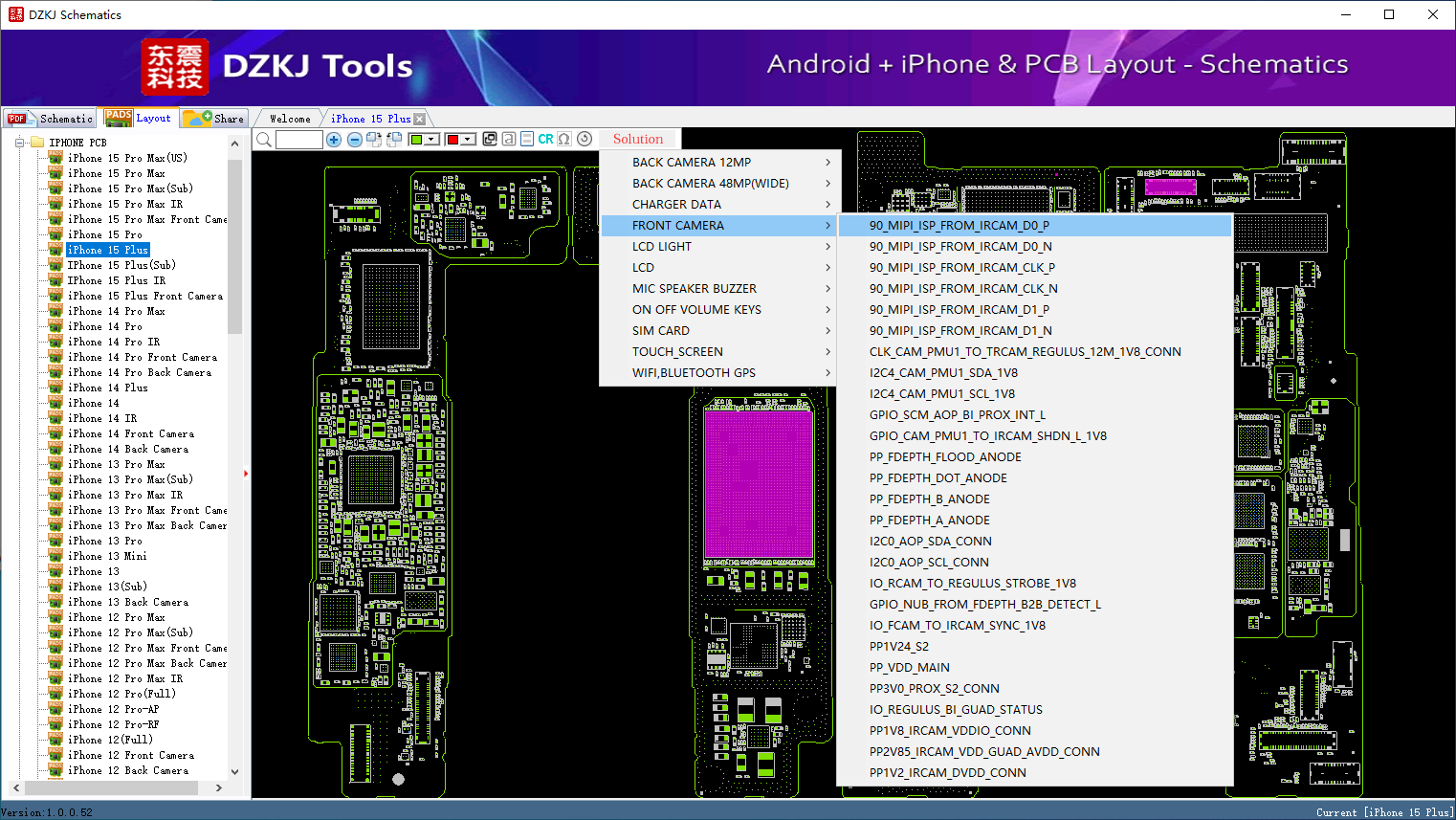The width and height of the screenshot is (1456, 820).
Task: Select iPhone 13 Back Camera in the tree
Action: click(x=128, y=602)
